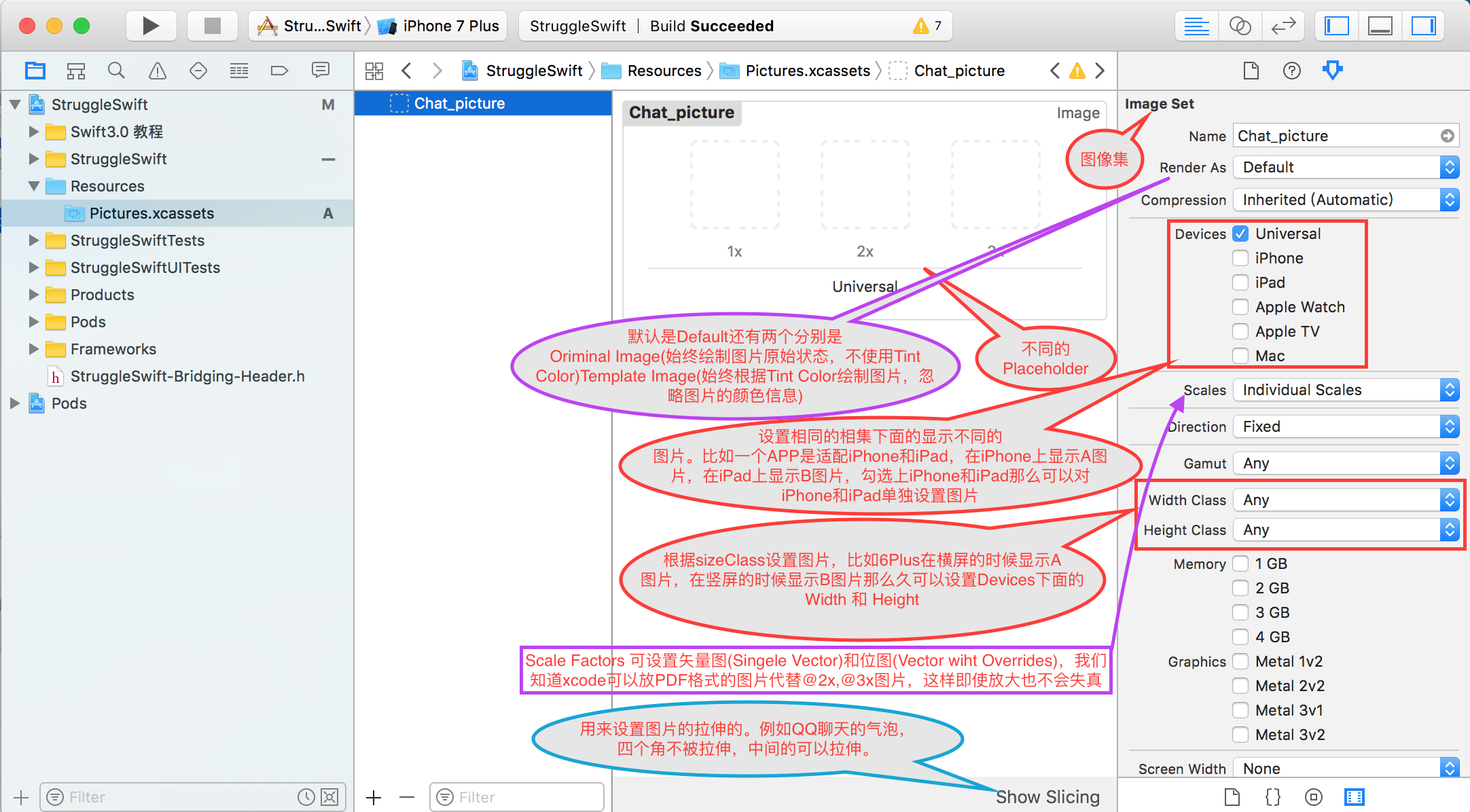Select Chat_picture in the asset list
1470x812 pixels.
(483, 103)
